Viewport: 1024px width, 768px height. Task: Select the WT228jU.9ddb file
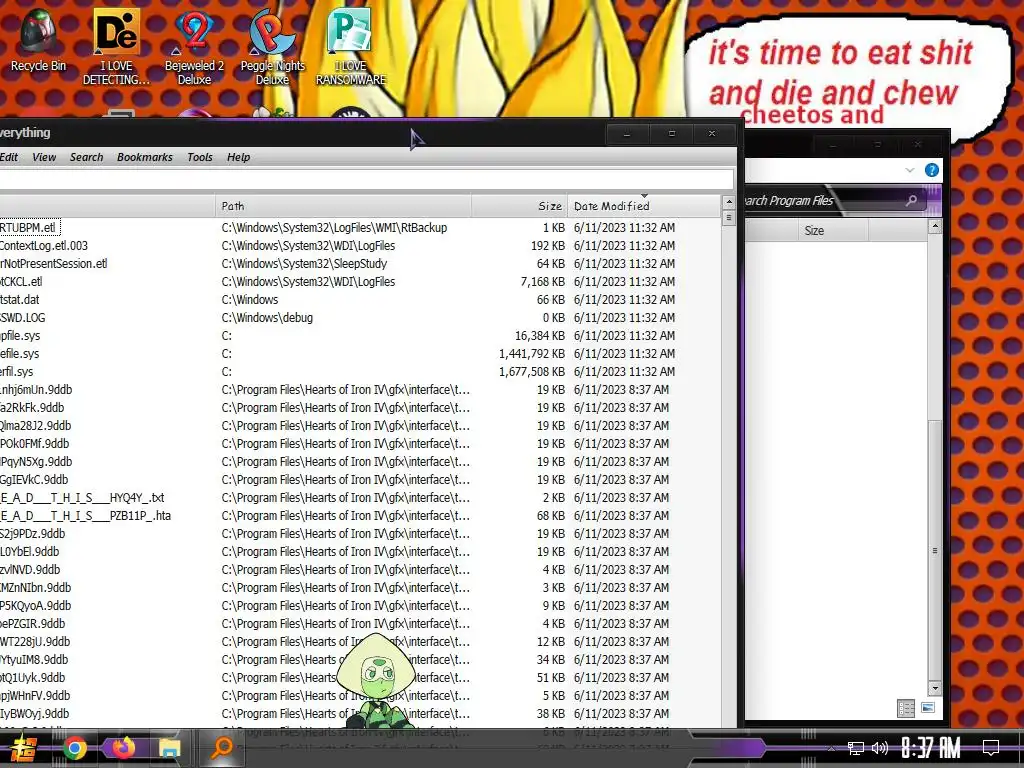tap(360, 641)
